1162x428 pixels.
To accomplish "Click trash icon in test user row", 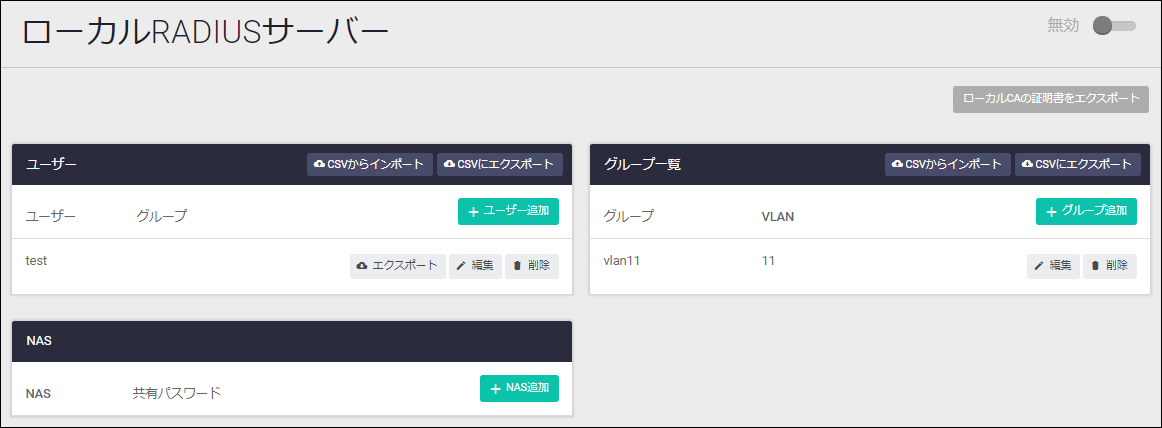I will 517,266.
